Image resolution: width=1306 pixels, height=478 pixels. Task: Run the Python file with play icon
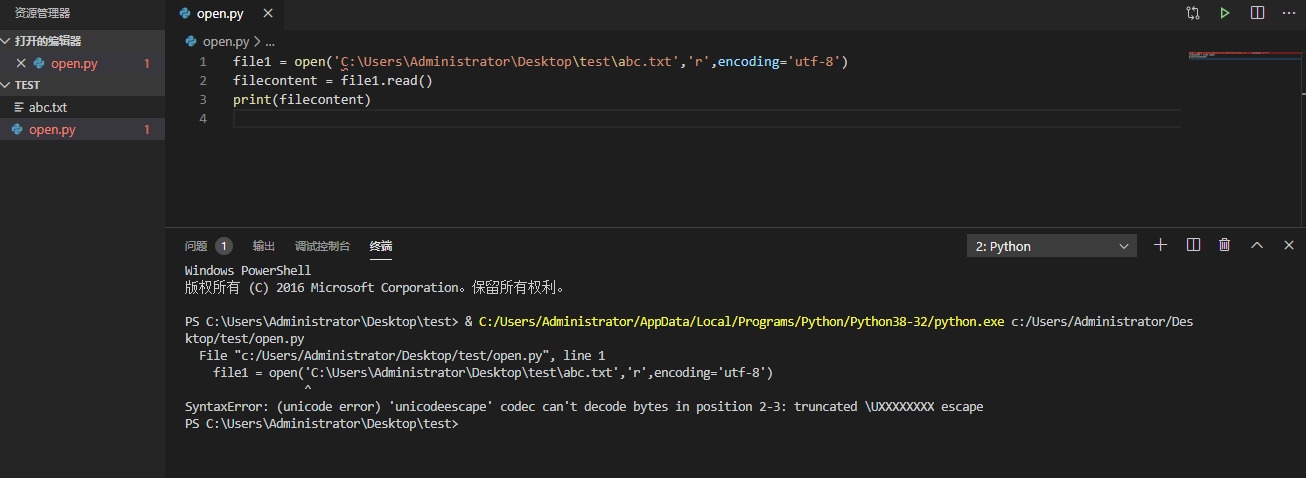click(1224, 13)
